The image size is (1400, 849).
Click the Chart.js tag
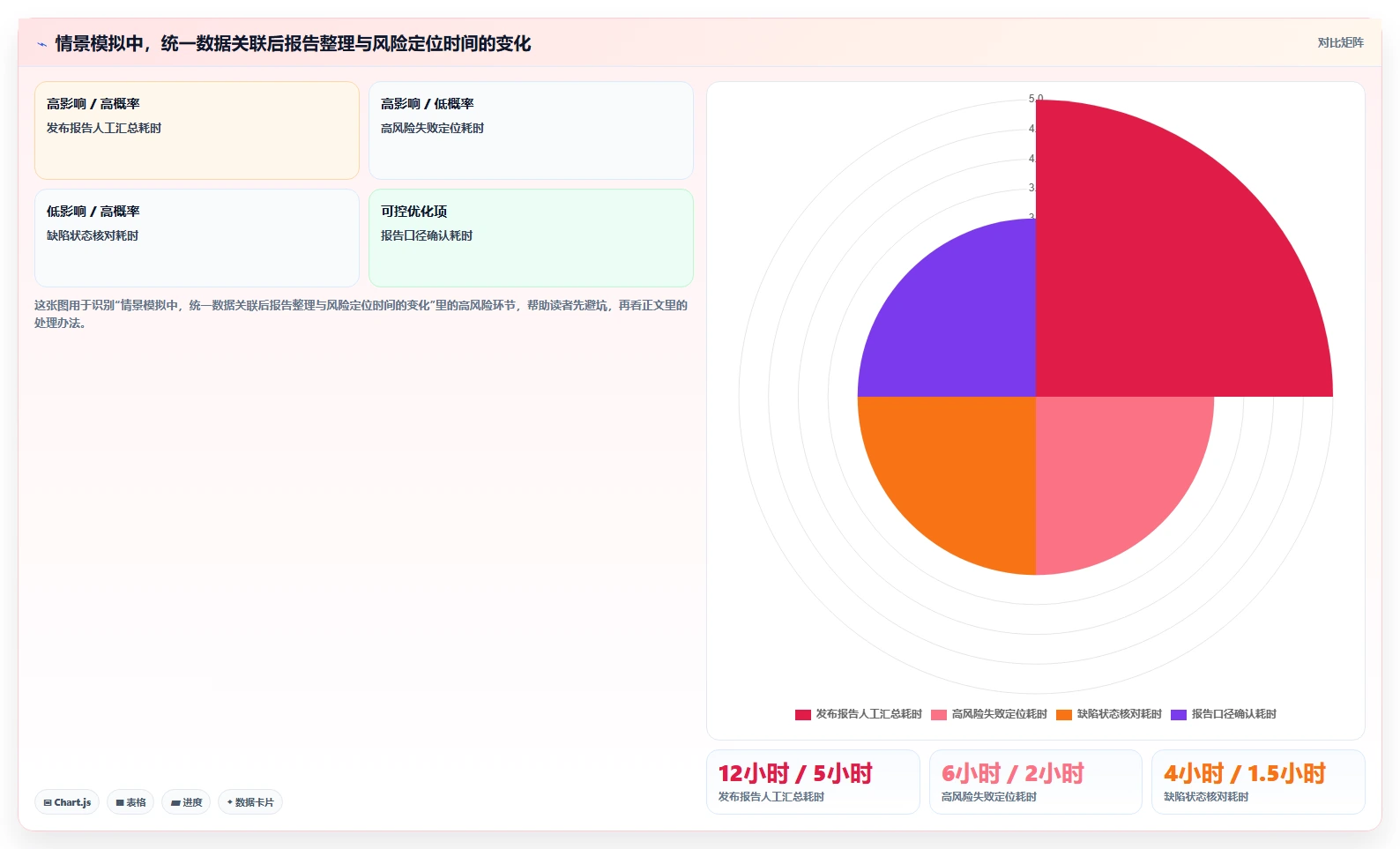tap(67, 802)
